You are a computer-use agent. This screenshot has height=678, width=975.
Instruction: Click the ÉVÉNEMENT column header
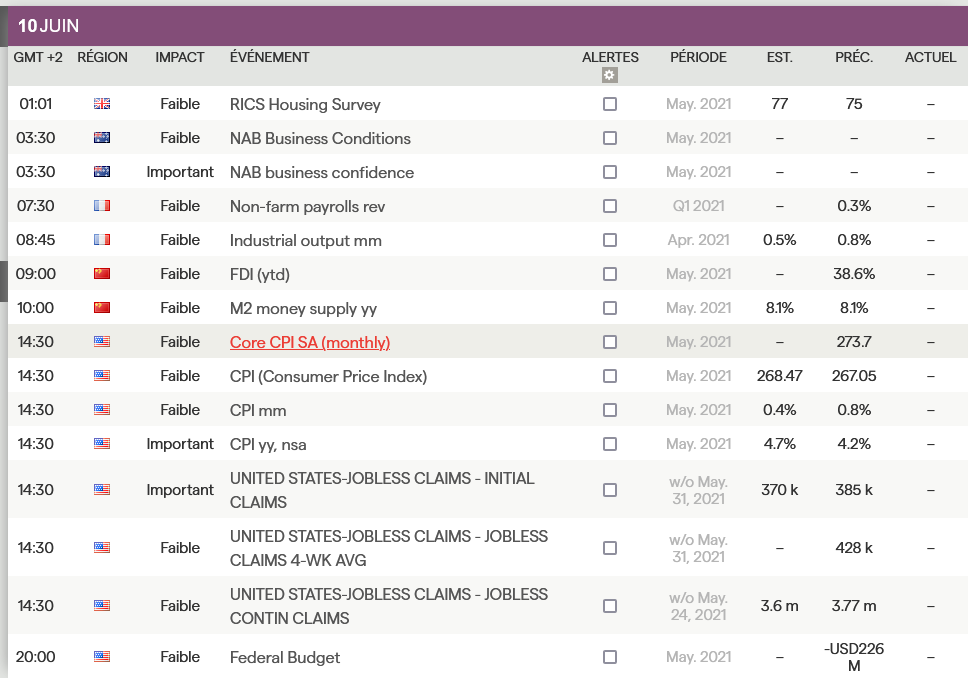point(270,57)
